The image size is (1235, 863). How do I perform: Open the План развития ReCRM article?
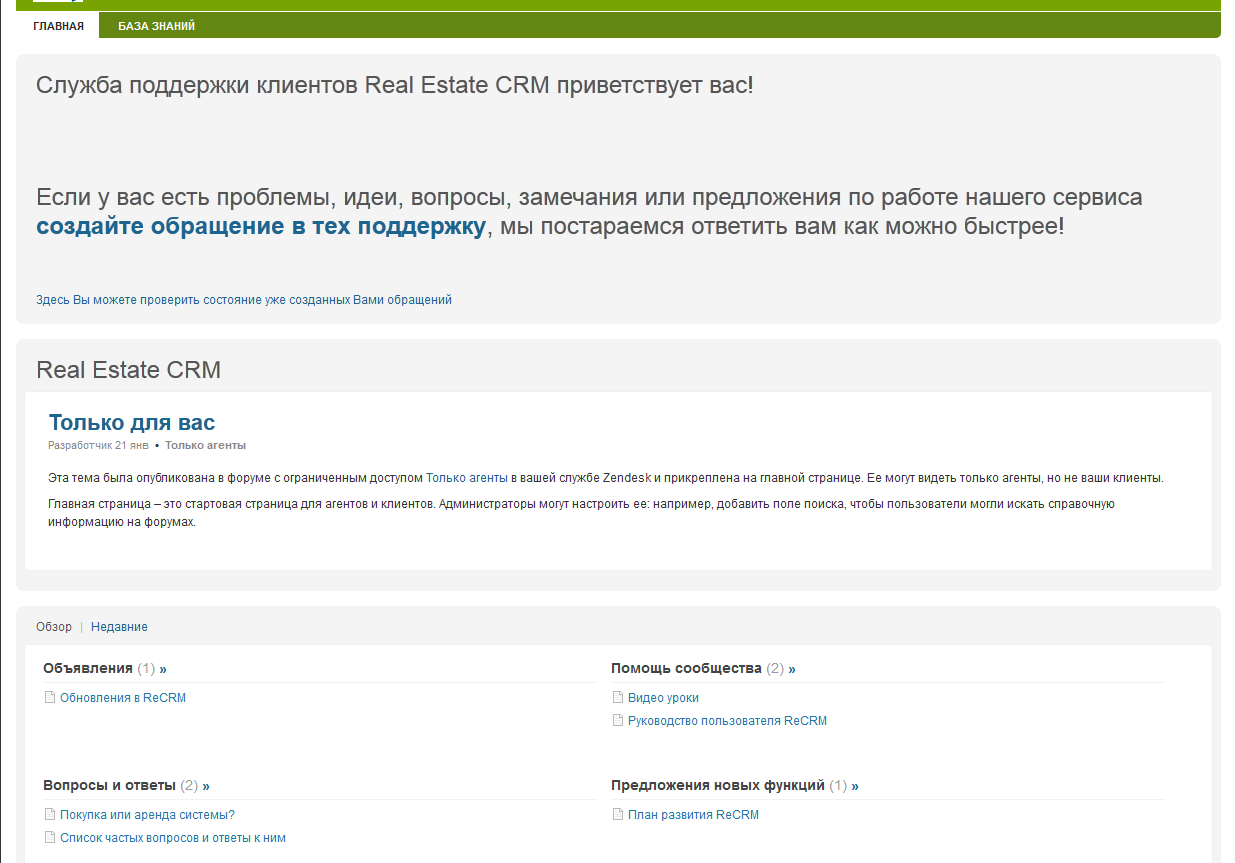coord(693,815)
